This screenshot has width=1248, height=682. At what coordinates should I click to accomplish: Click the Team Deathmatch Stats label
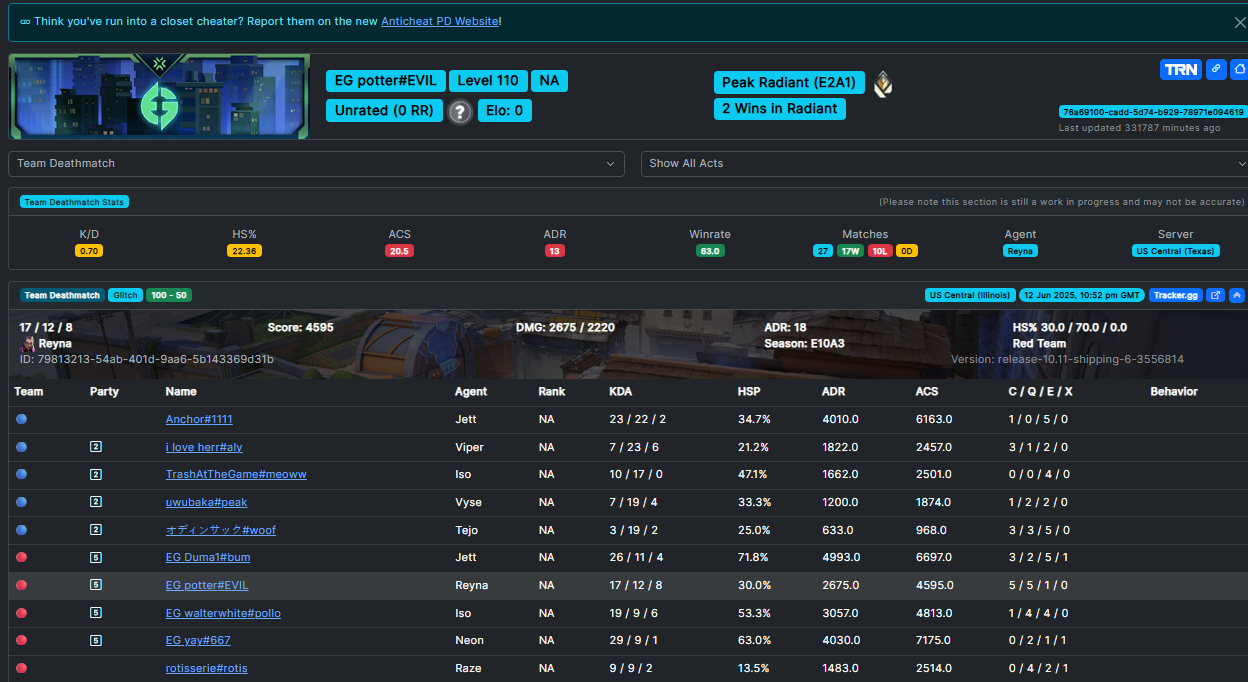74,202
